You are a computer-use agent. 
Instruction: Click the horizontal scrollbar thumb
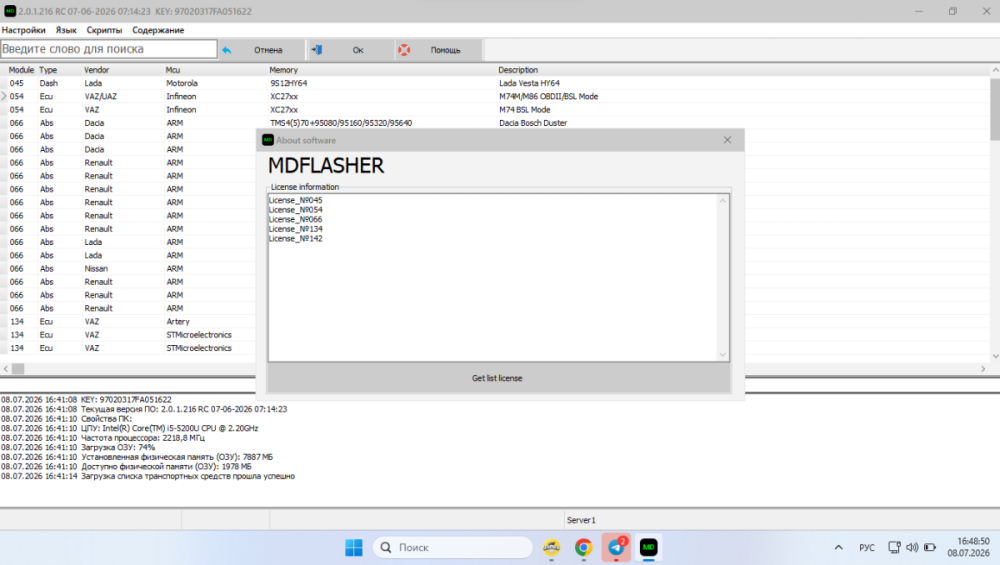(18, 369)
